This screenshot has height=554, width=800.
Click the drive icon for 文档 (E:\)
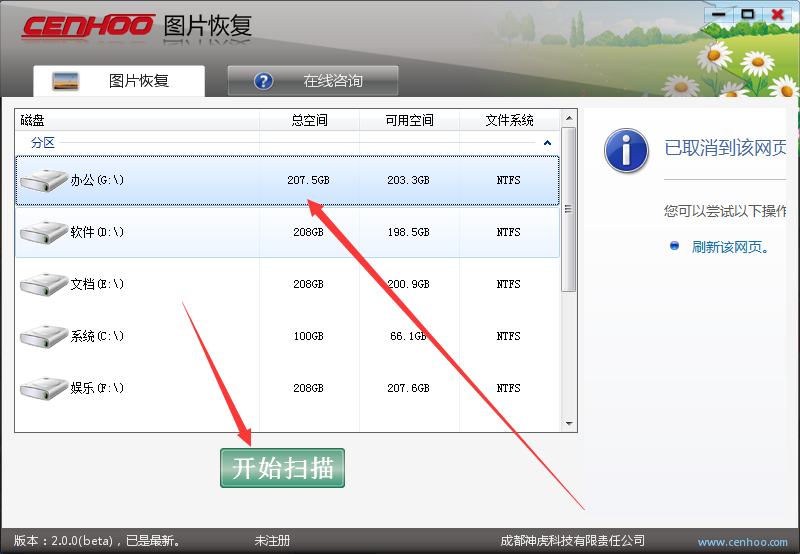coord(44,284)
